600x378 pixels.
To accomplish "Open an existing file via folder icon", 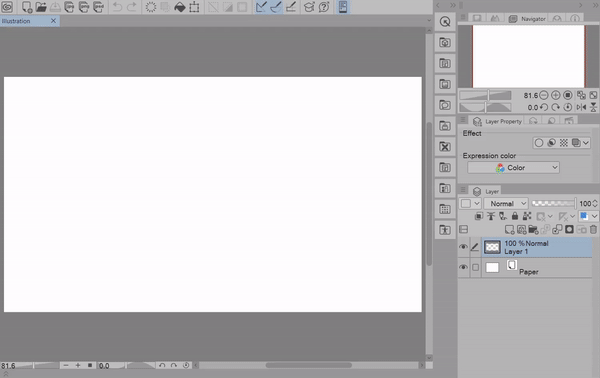I will click(41, 7).
